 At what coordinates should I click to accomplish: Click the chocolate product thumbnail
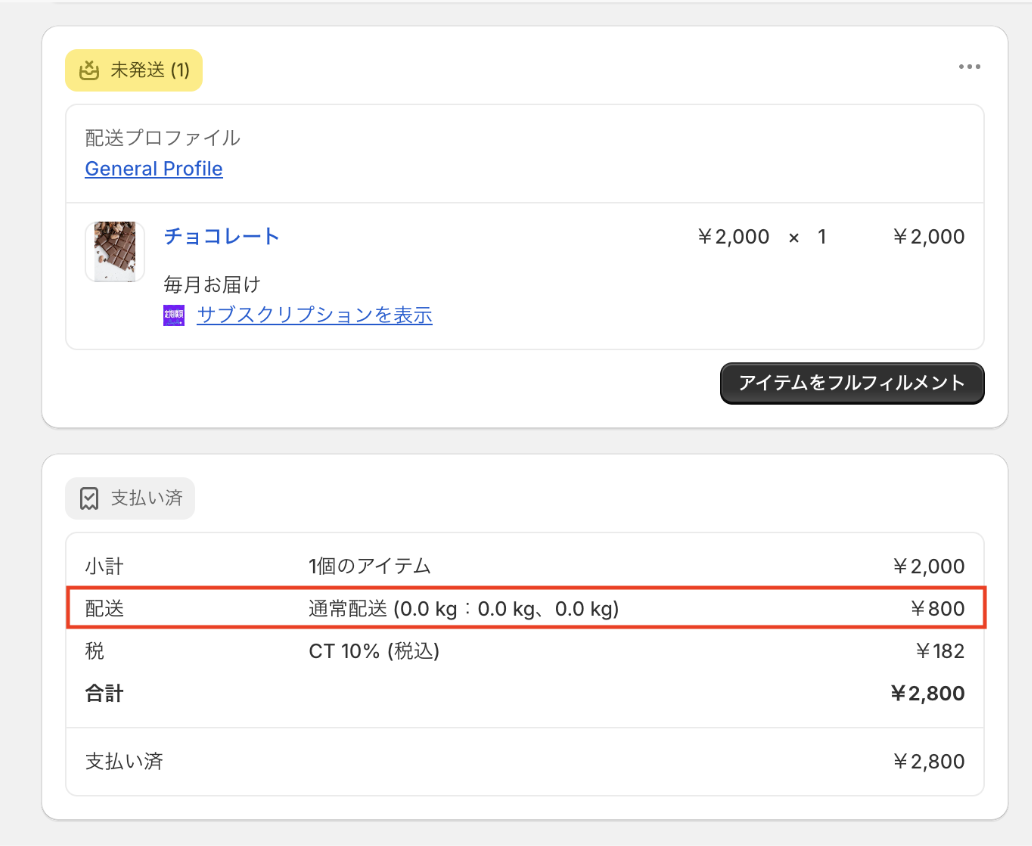(115, 251)
